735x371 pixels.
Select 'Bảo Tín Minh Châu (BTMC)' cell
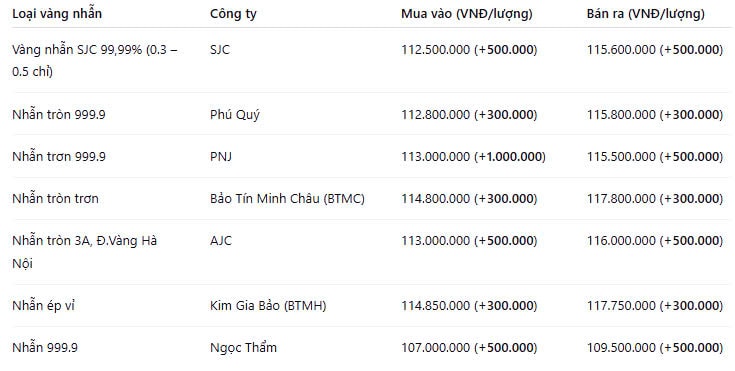click(287, 199)
